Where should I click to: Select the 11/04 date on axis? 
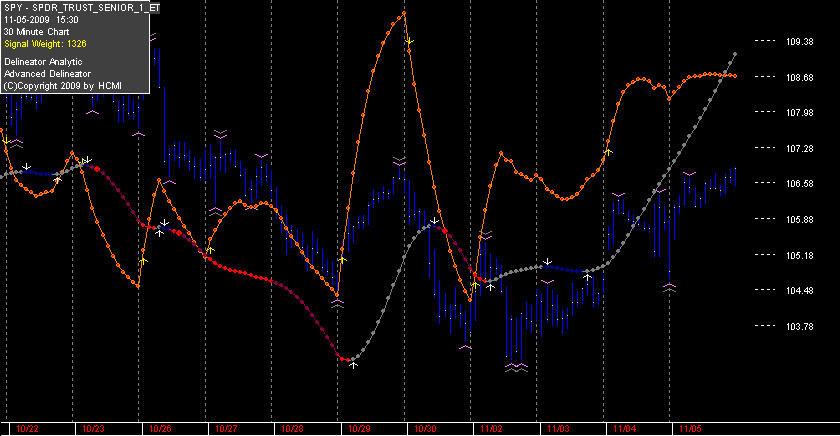point(624,429)
